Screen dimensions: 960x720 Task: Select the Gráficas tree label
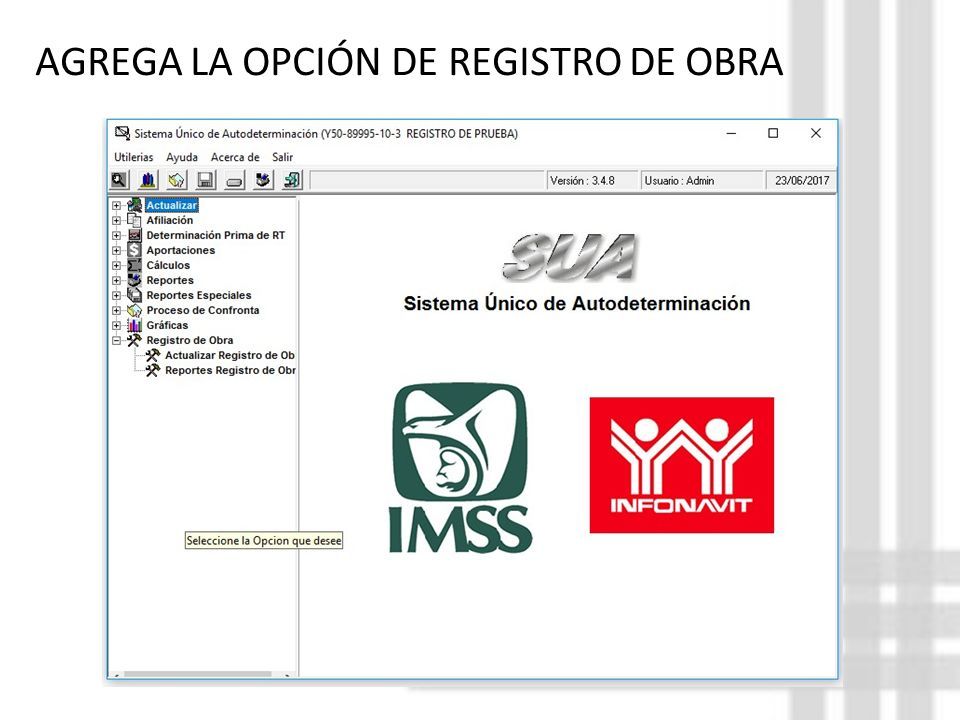pos(167,325)
